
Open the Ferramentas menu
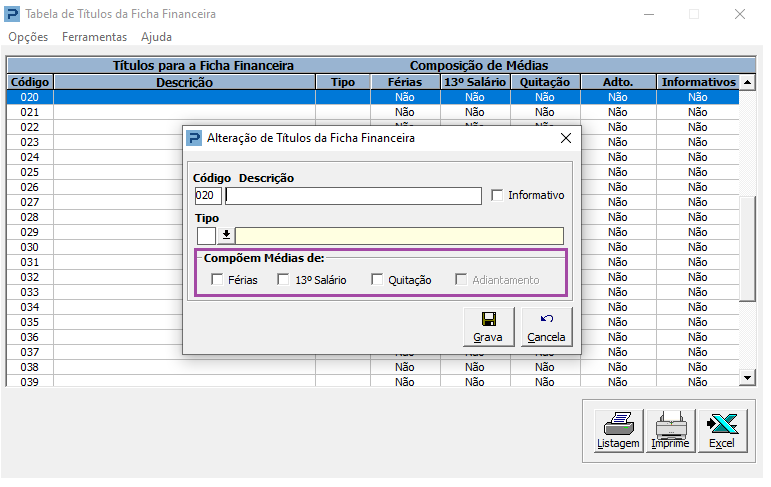[94, 37]
